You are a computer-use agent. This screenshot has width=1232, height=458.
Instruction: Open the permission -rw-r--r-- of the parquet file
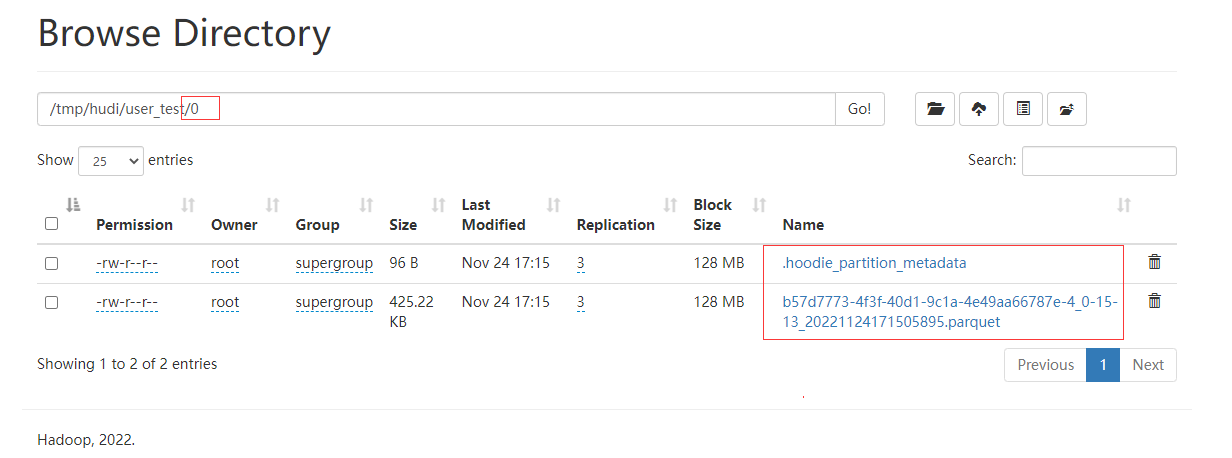point(127,302)
